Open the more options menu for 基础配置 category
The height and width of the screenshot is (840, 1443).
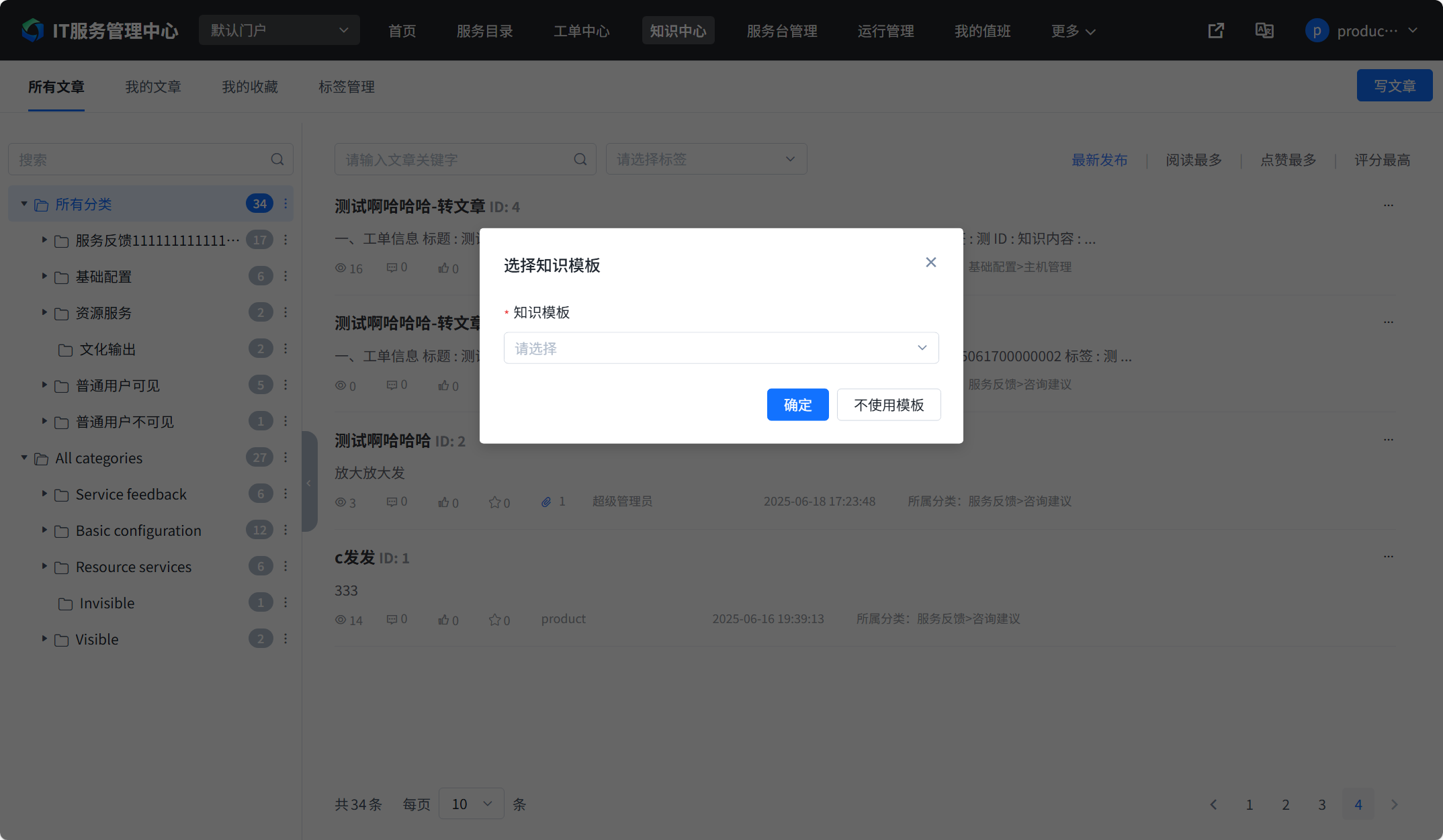click(x=286, y=276)
